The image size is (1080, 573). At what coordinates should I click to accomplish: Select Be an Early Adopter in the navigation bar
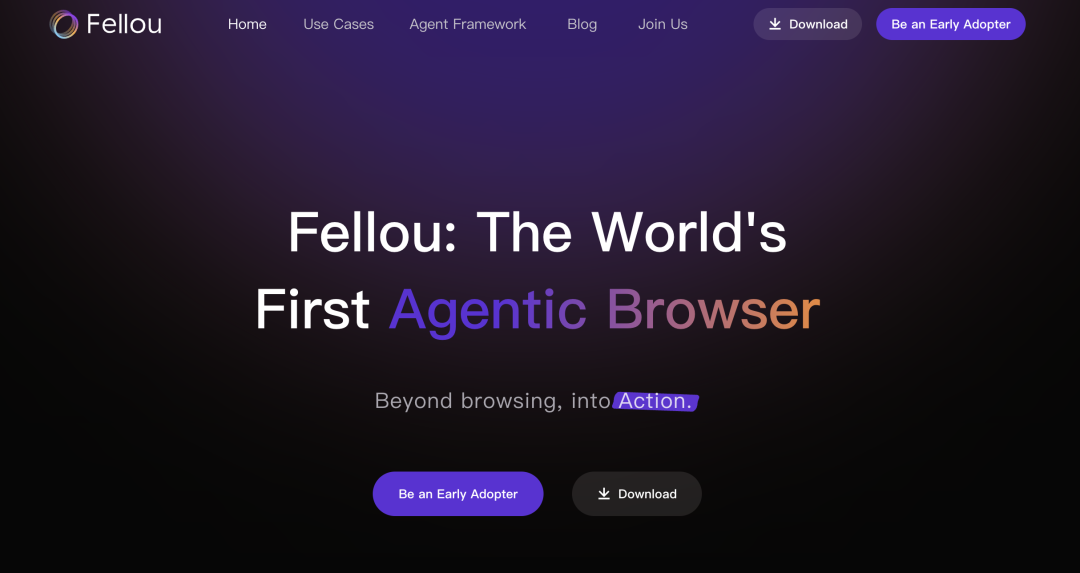tap(951, 24)
